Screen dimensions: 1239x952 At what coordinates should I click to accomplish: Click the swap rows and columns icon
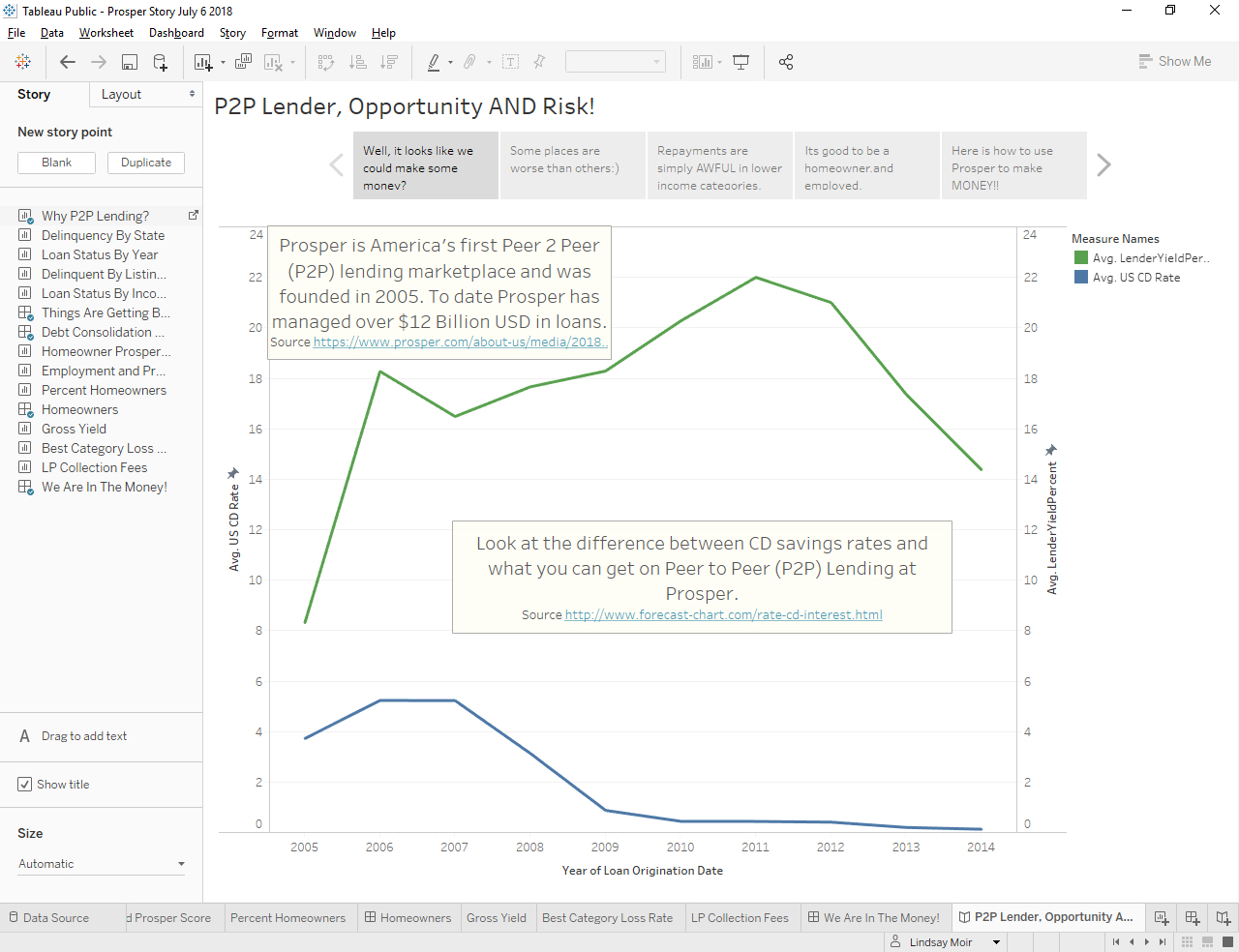coord(326,62)
